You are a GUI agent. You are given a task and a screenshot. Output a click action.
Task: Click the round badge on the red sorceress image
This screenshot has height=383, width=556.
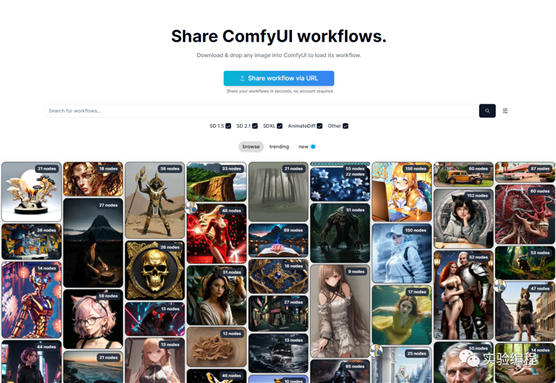click(191, 208)
